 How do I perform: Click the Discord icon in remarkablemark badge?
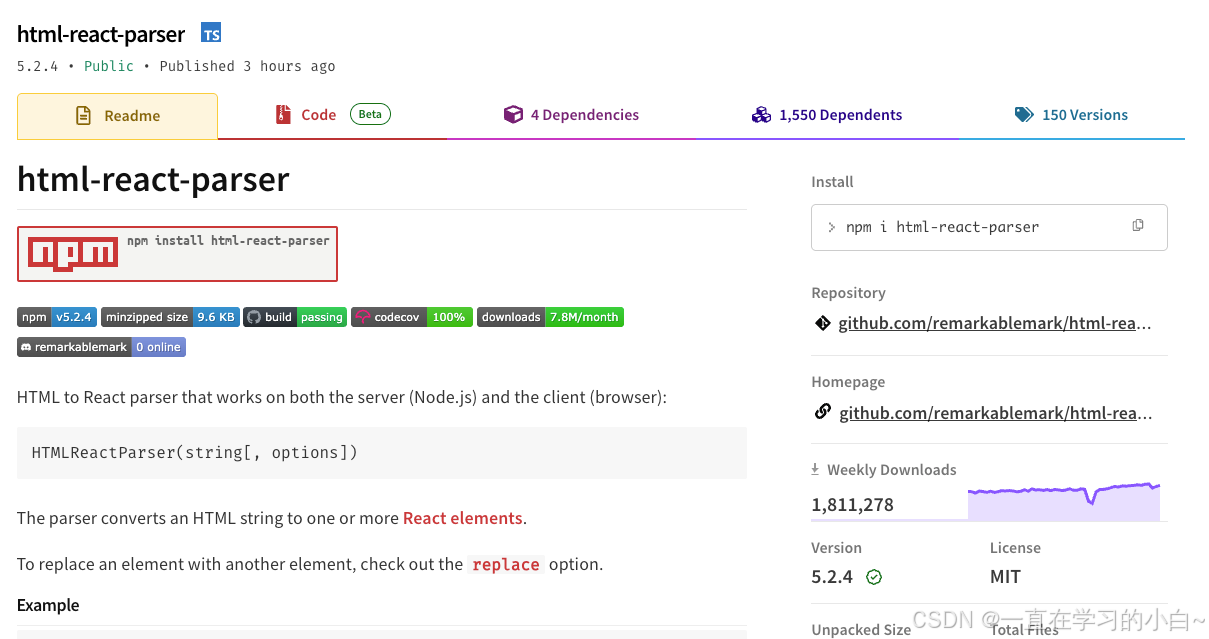tap(26, 347)
